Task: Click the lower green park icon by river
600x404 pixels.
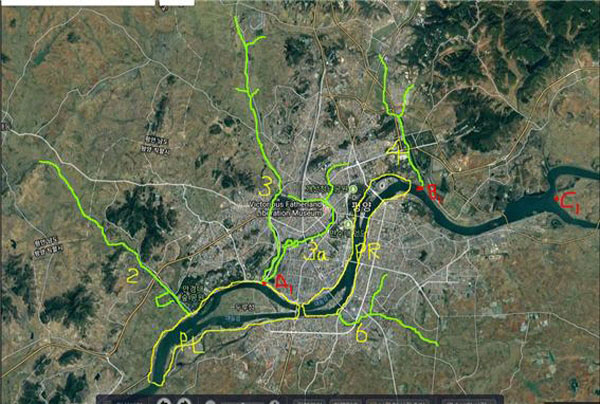Action: 348,223
